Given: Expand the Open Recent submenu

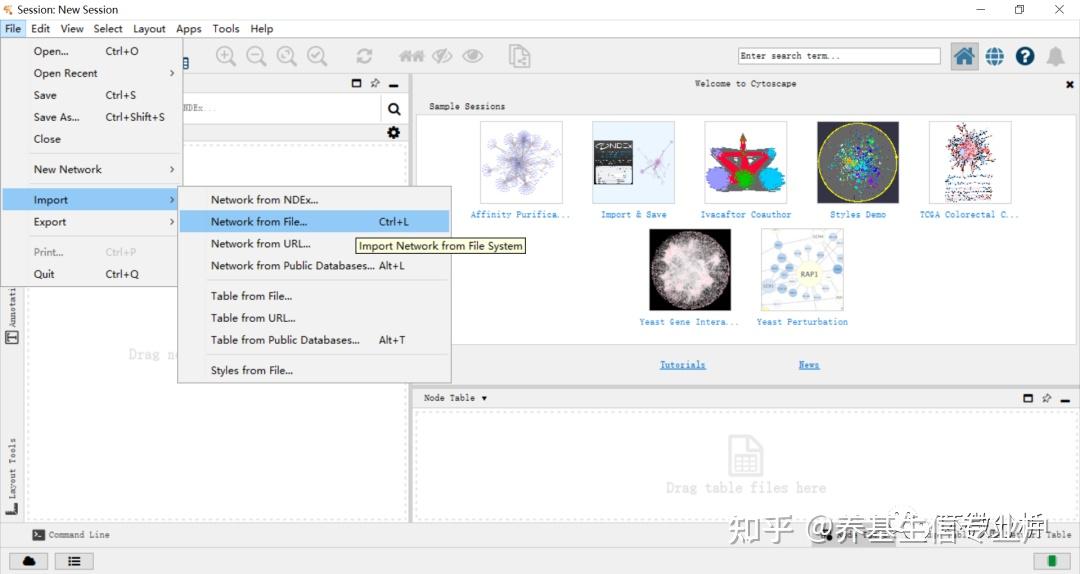Looking at the screenshot, I should pyautogui.click(x=90, y=73).
